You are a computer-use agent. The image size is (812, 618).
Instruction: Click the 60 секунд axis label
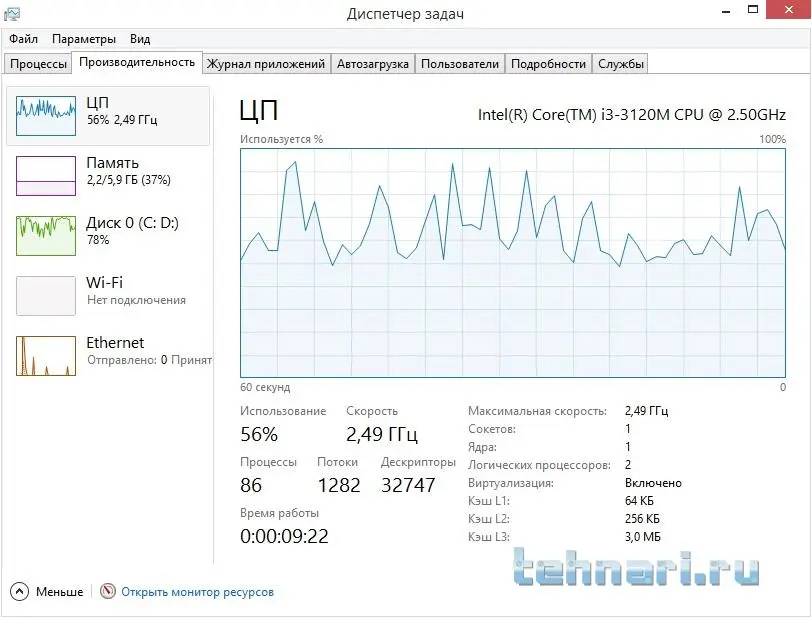point(265,387)
